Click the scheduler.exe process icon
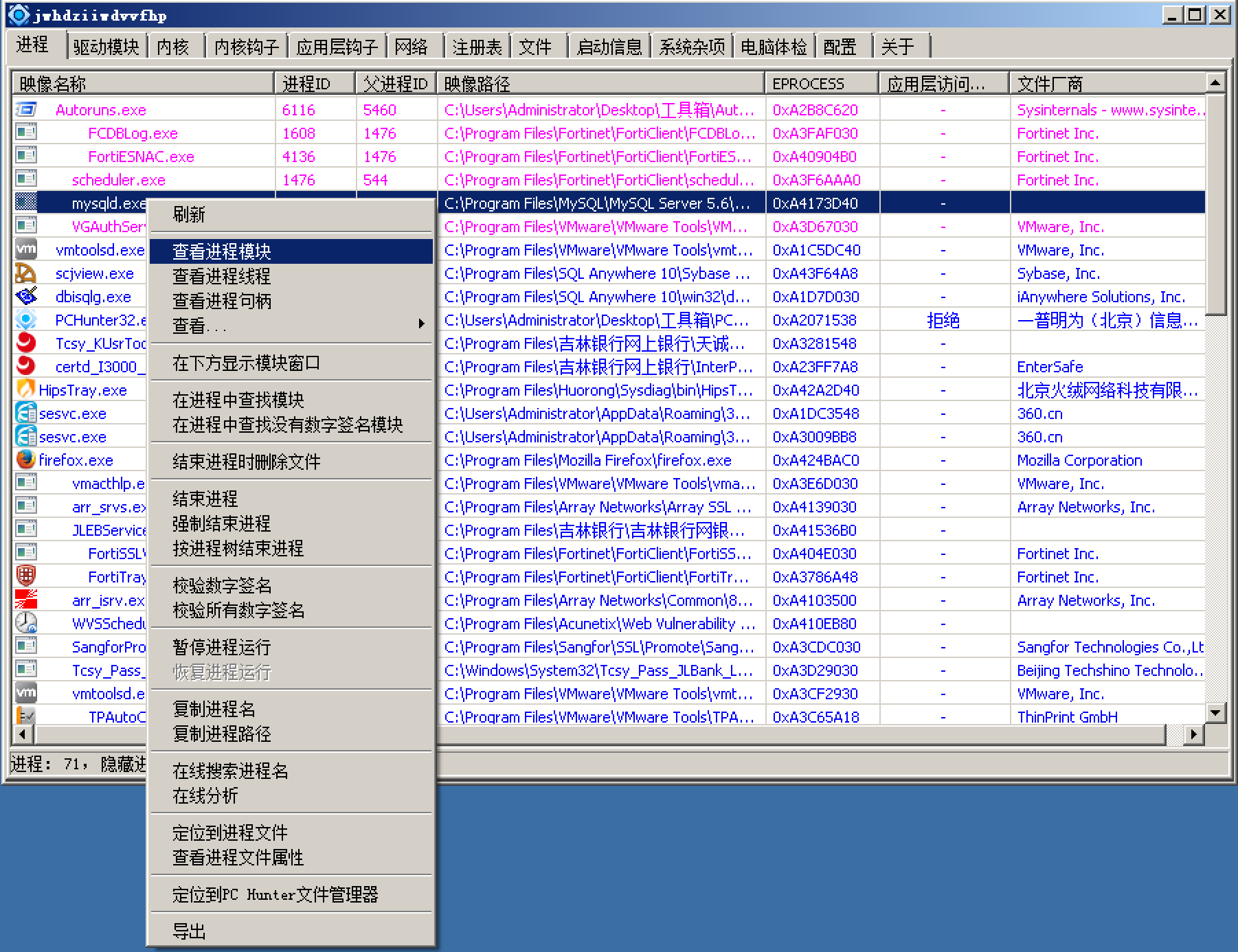Image resolution: width=1238 pixels, height=952 pixels. 26,179
